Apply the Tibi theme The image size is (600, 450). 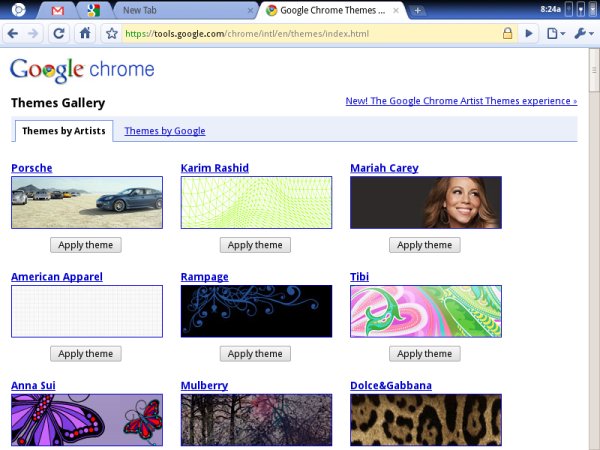[x=425, y=354]
